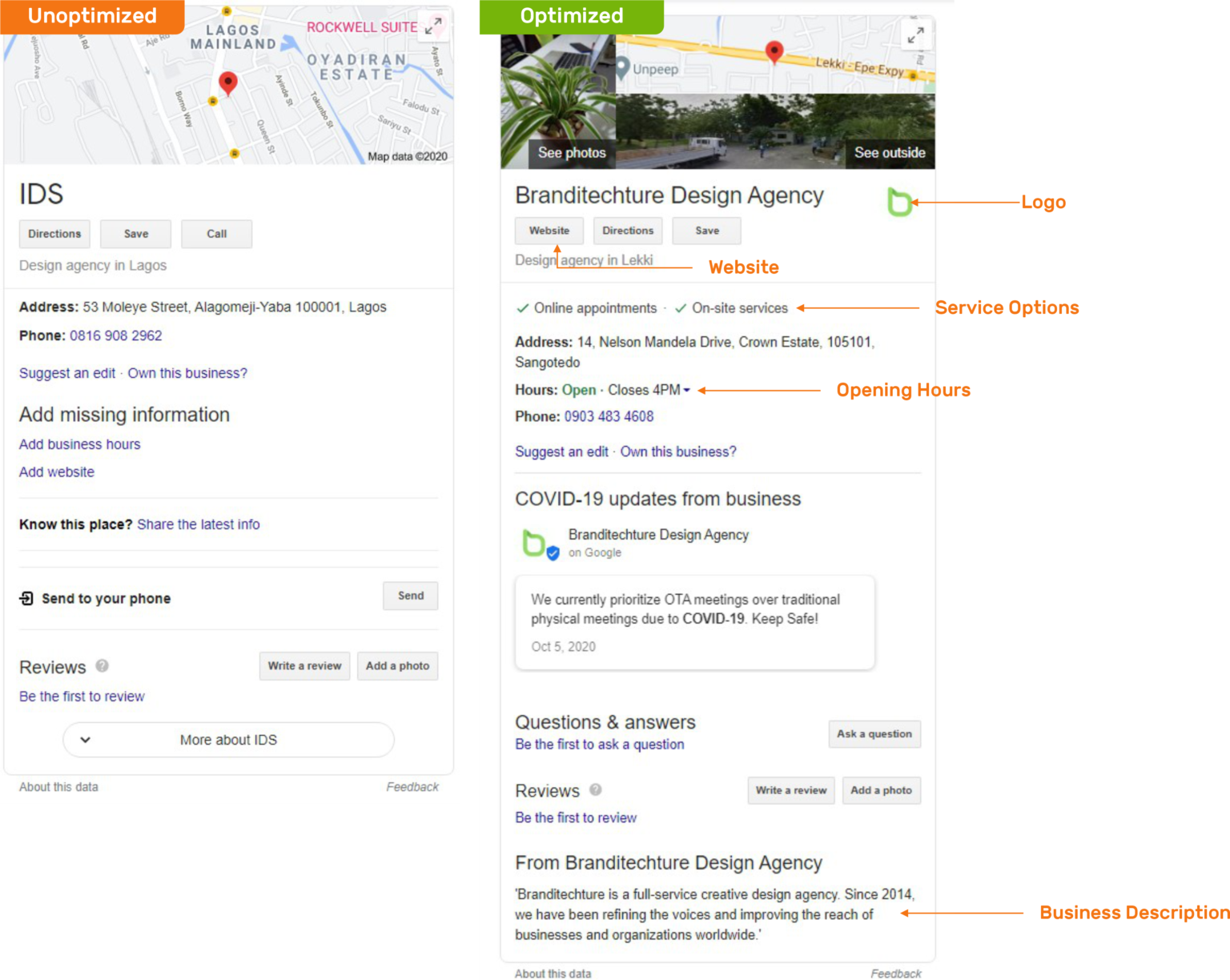Click the 14, Nelson Mandela Drive address text
This screenshot has height=980, width=1230.
tap(695, 352)
